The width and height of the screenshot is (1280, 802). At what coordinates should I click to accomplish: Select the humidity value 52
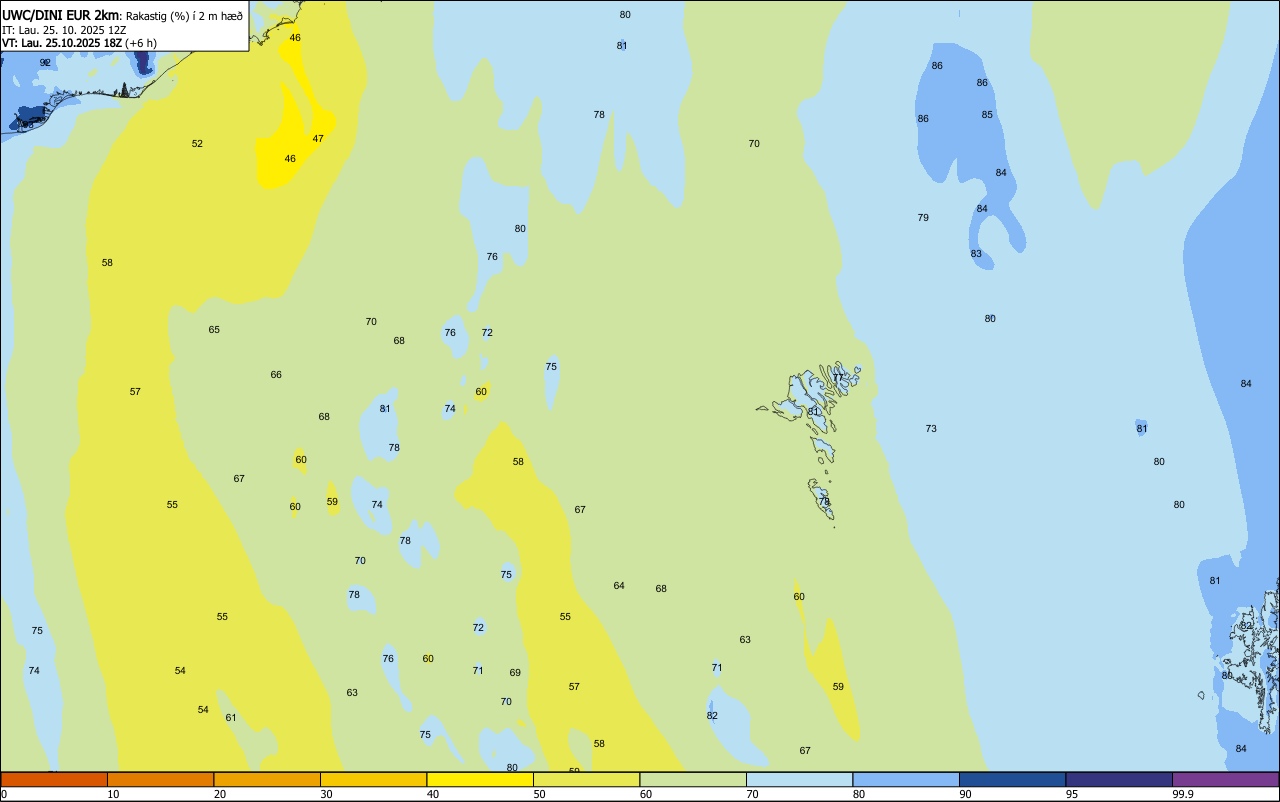coord(197,144)
